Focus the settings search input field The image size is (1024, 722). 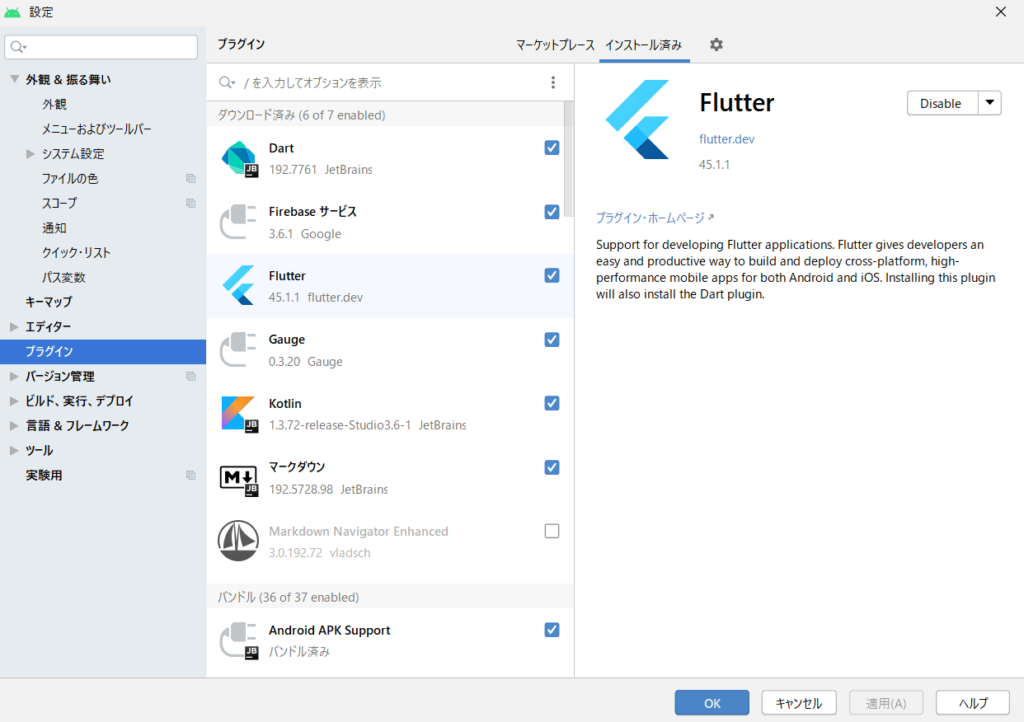101,47
